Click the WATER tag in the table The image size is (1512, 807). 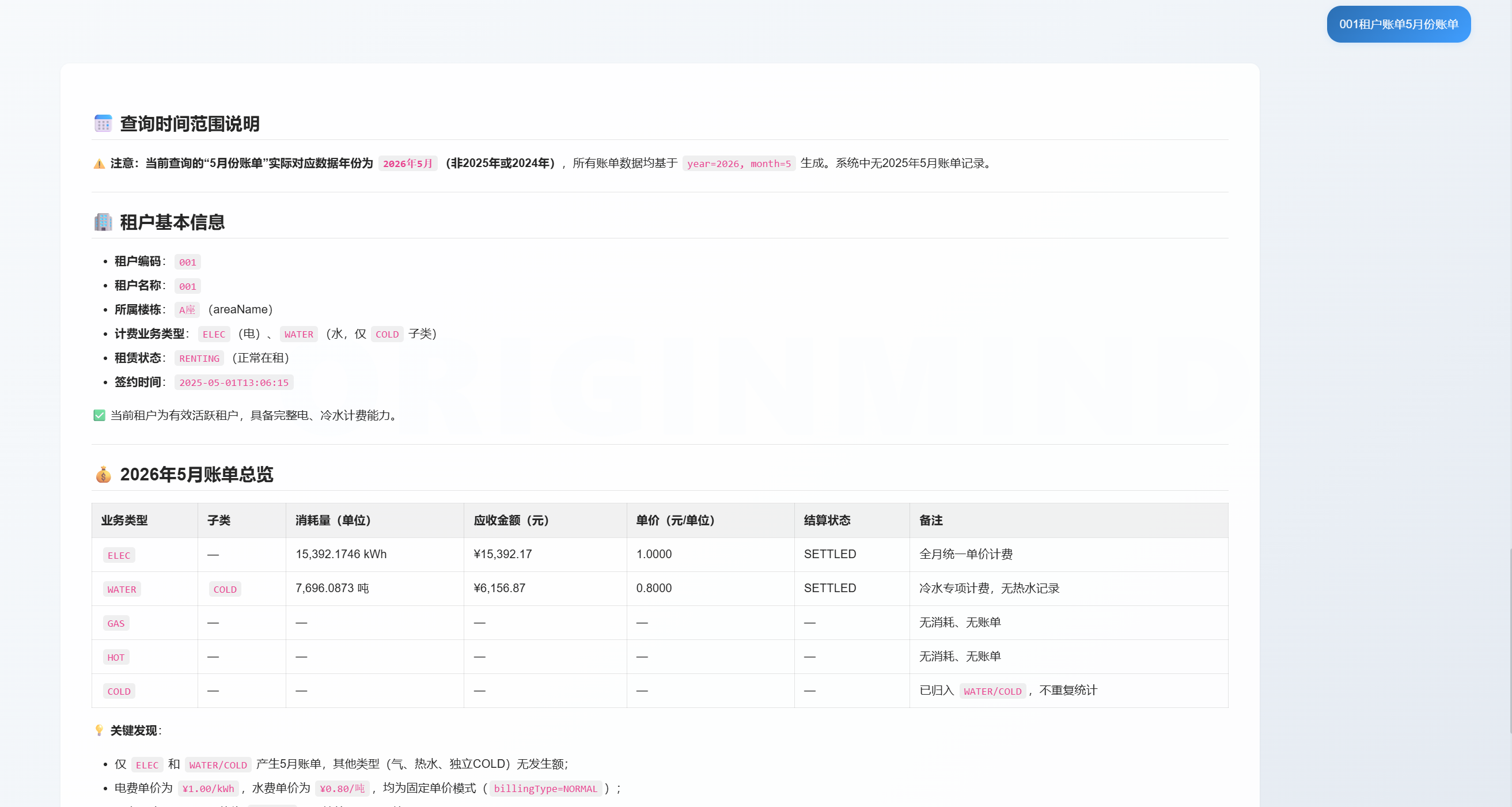(x=122, y=589)
